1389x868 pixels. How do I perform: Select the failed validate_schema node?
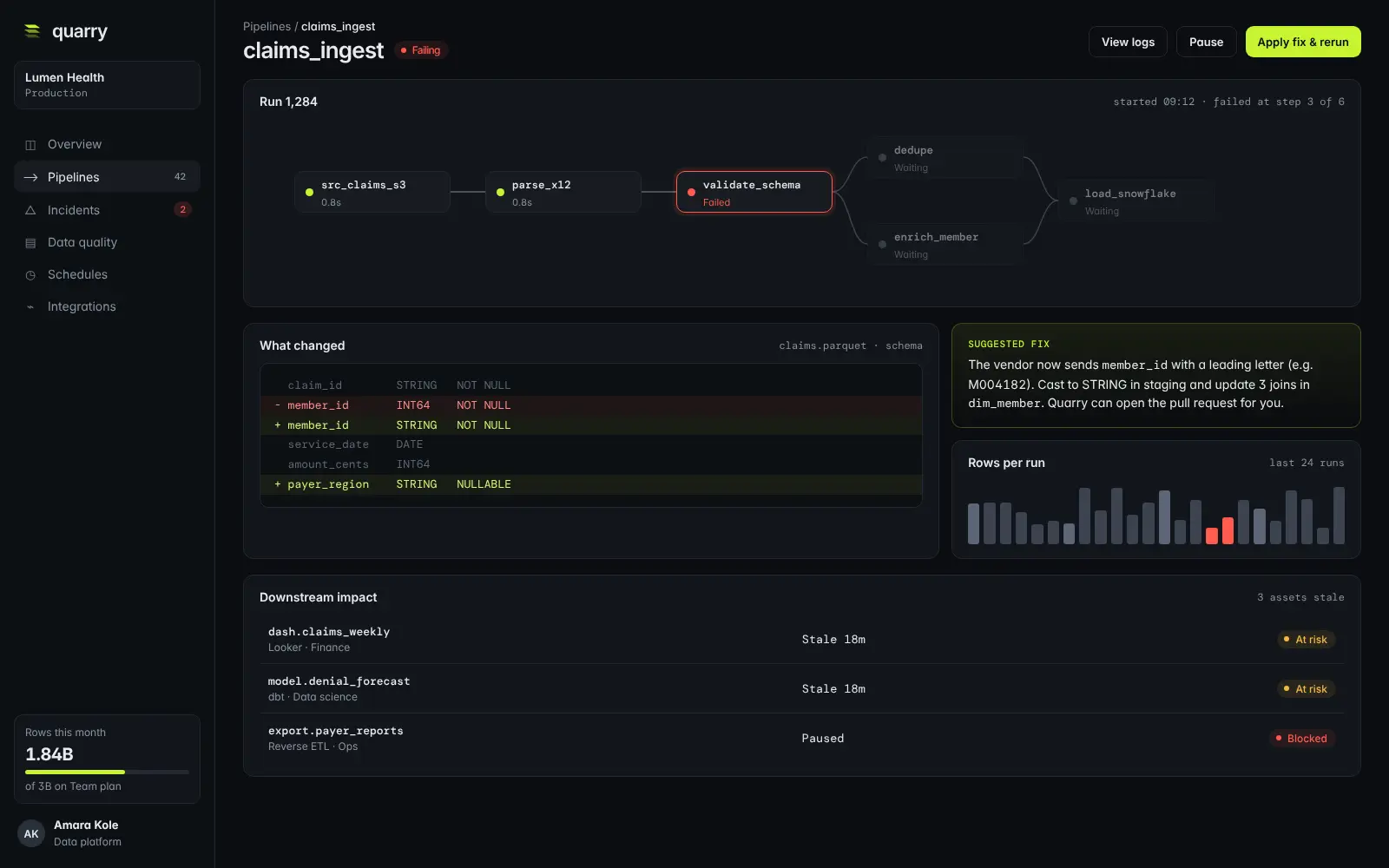(x=754, y=192)
